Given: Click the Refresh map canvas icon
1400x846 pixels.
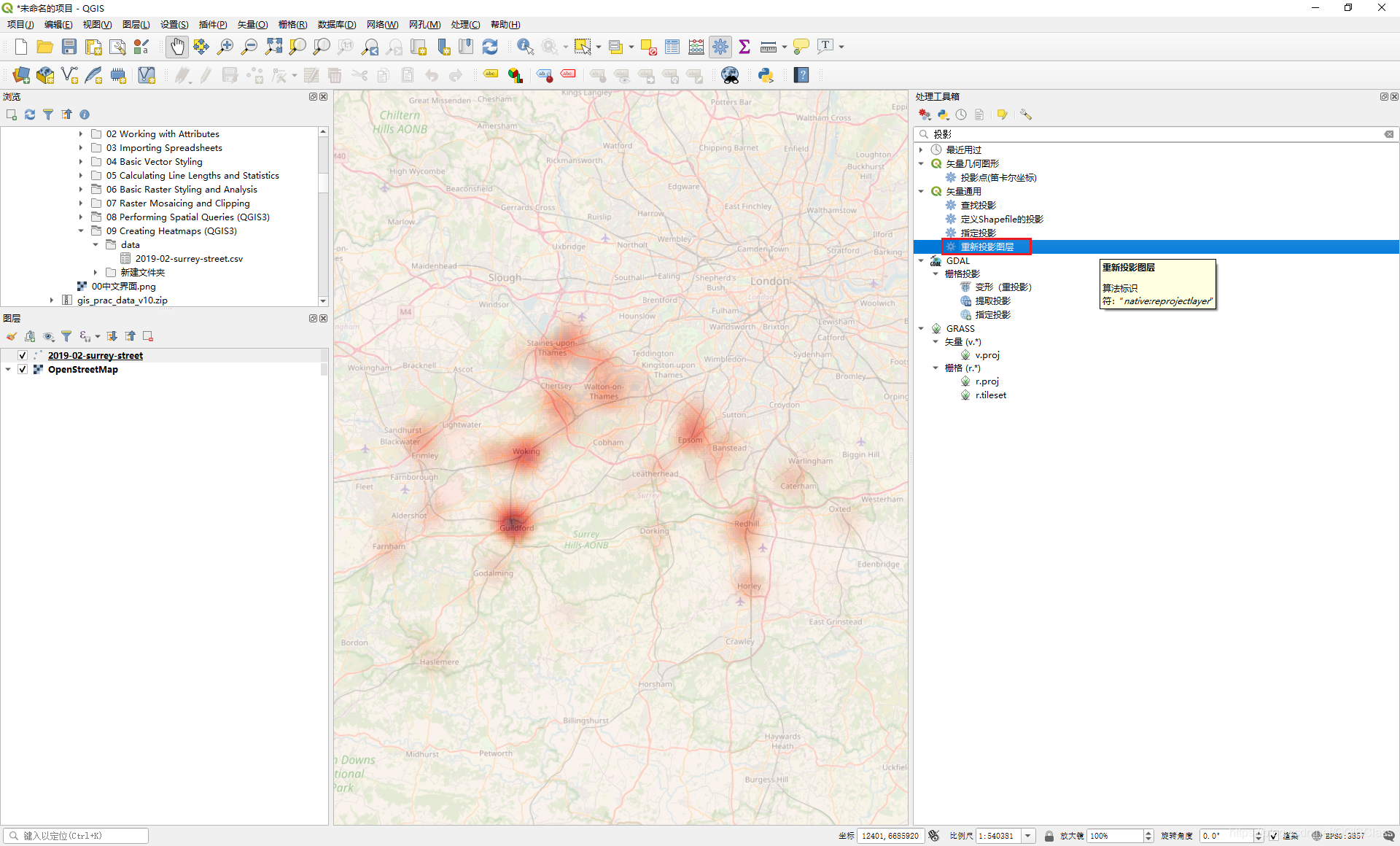Looking at the screenshot, I should coord(490,47).
